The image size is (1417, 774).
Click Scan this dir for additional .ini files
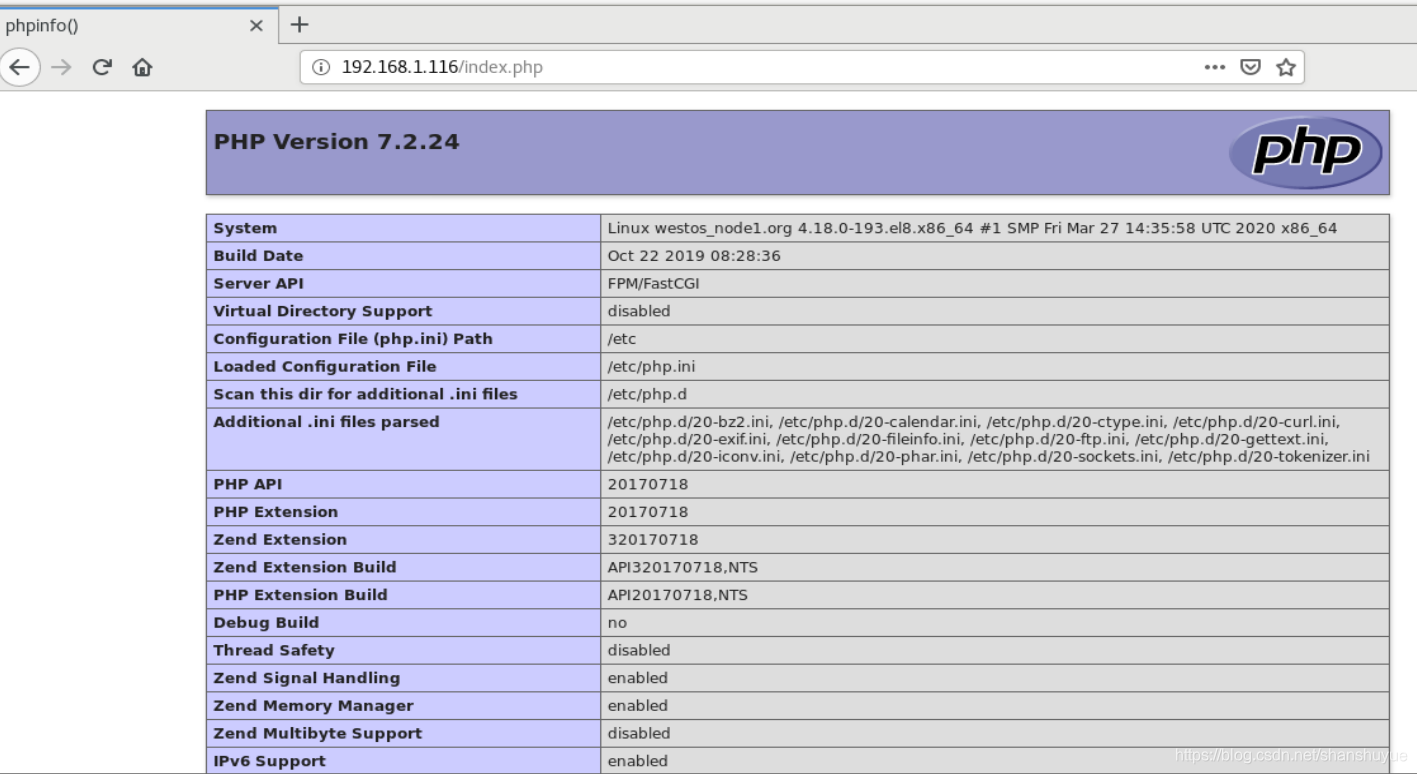coord(365,394)
